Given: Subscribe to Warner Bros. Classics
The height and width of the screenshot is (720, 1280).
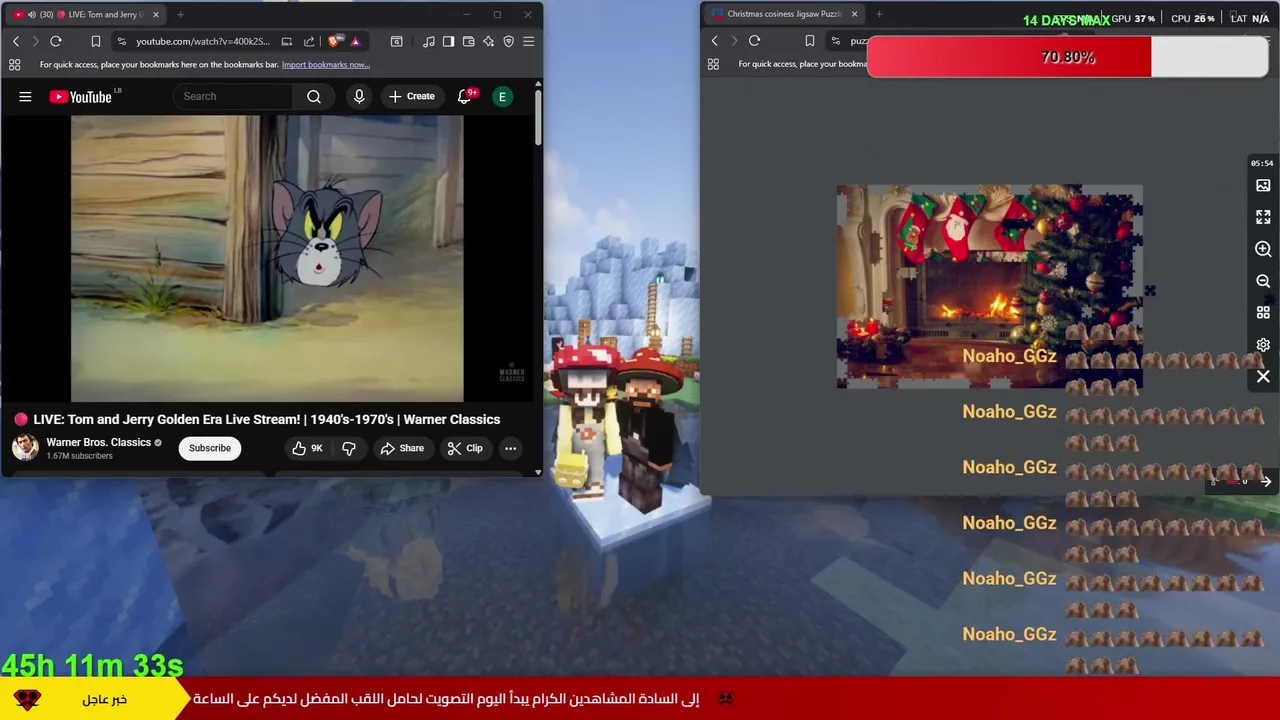Looking at the screenshot, I should tap(210, 448).
